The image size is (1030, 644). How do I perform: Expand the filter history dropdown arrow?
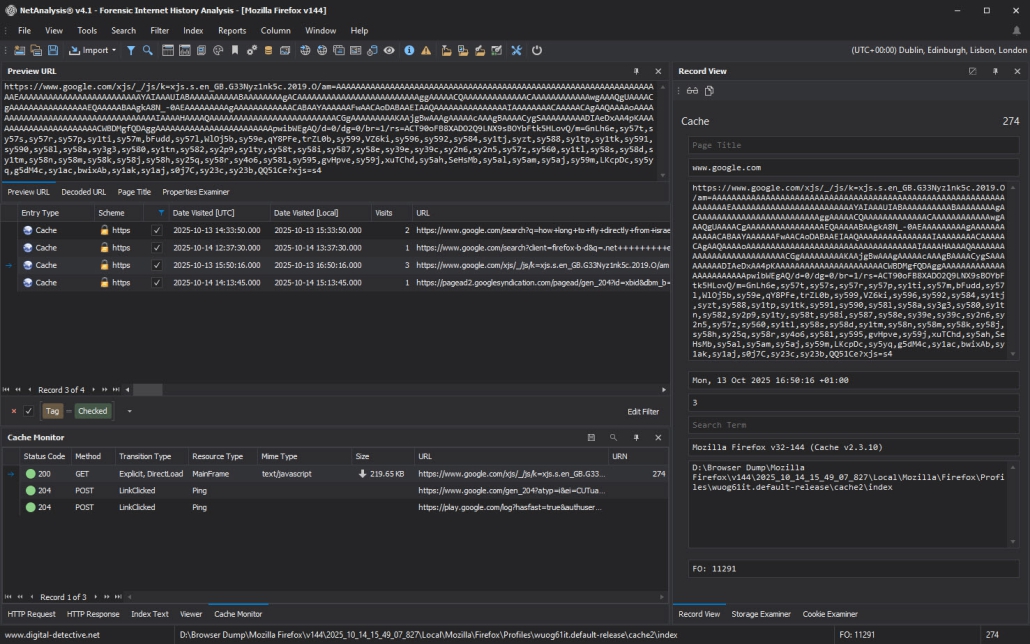pyautogui.click(x=129, y=411)
